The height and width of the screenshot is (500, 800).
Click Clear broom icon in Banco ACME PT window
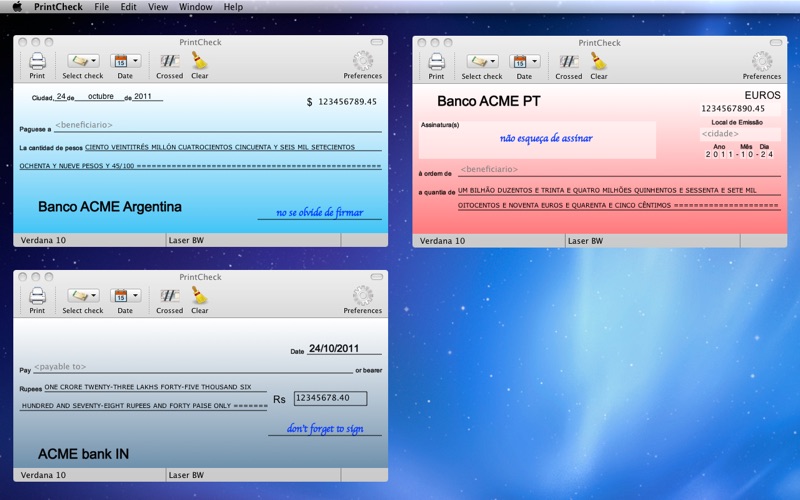point(598,62)
